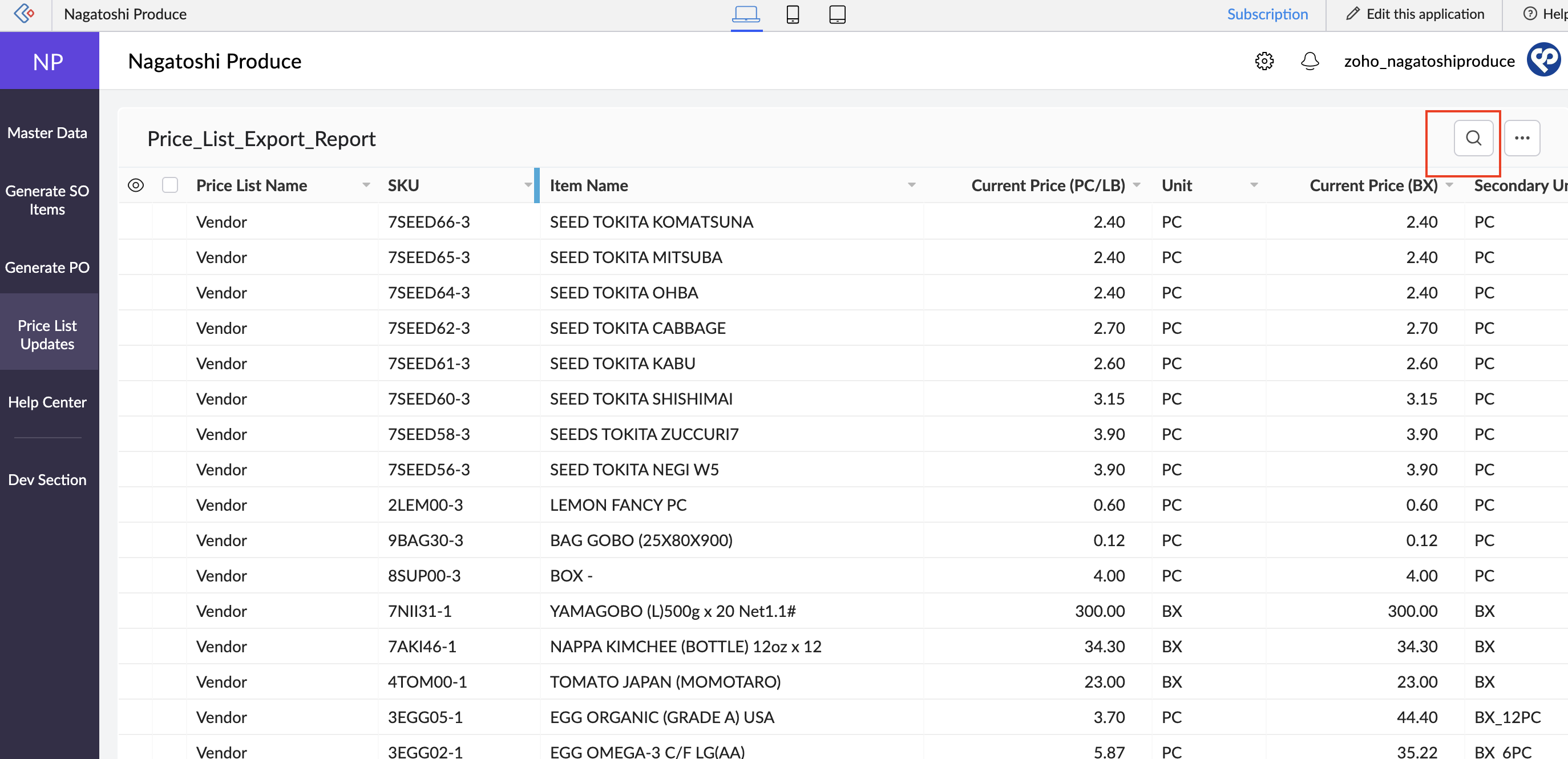Expand the Price List Name column dropdown
The image size is (1568, 759).
click(x=366, y=185)
